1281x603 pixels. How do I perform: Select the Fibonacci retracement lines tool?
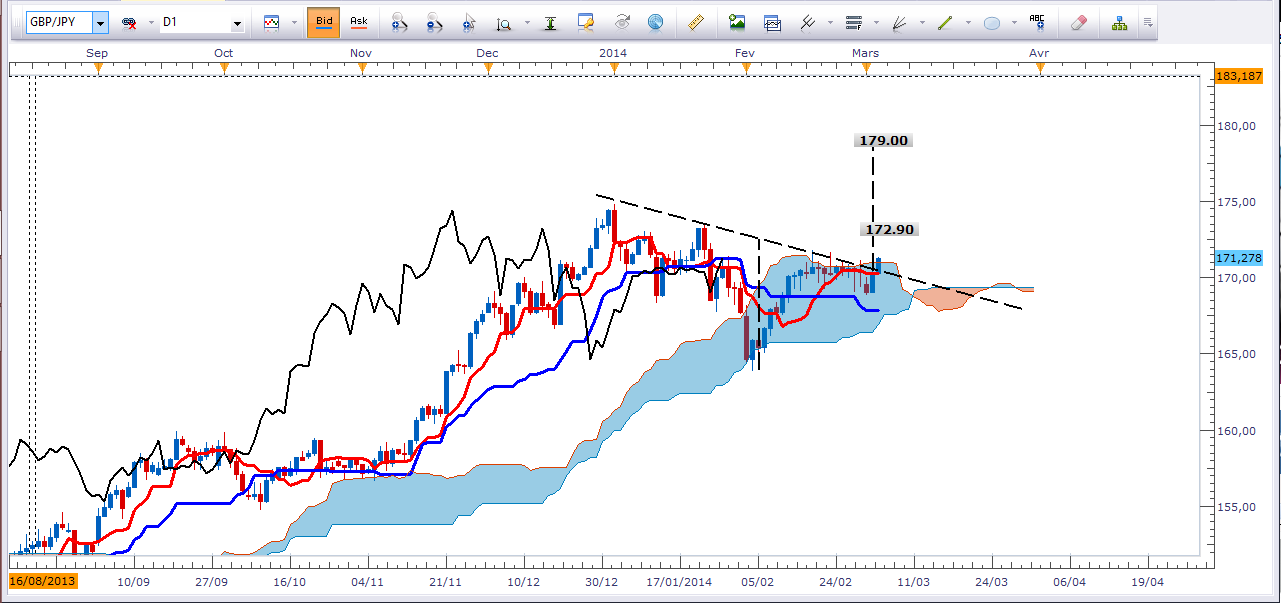[x=854, y=22]
